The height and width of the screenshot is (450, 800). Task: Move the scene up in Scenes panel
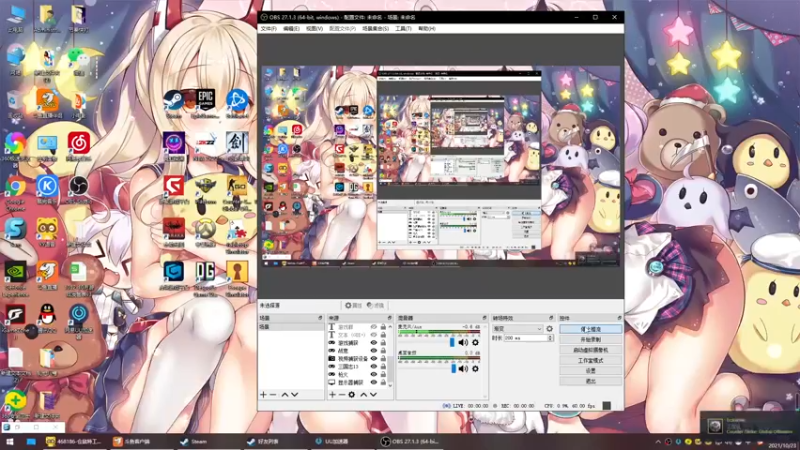(285, 394)
